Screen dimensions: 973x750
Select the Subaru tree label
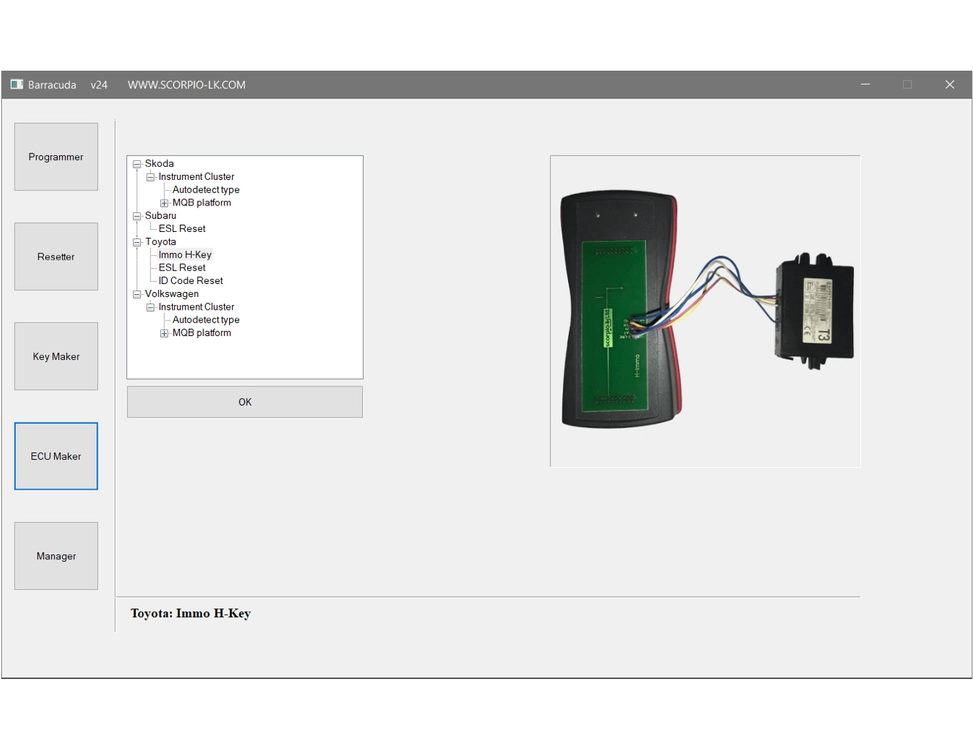click(160, 216)
